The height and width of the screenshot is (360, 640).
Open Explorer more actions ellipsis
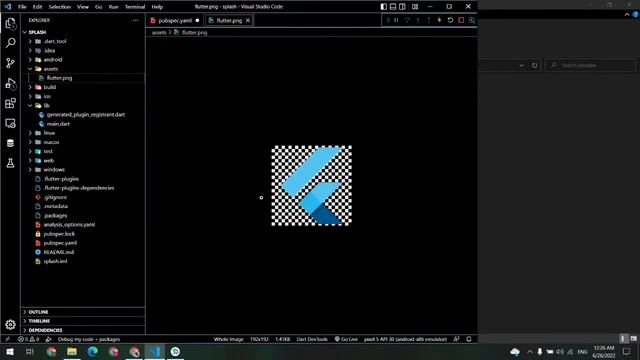136,20
